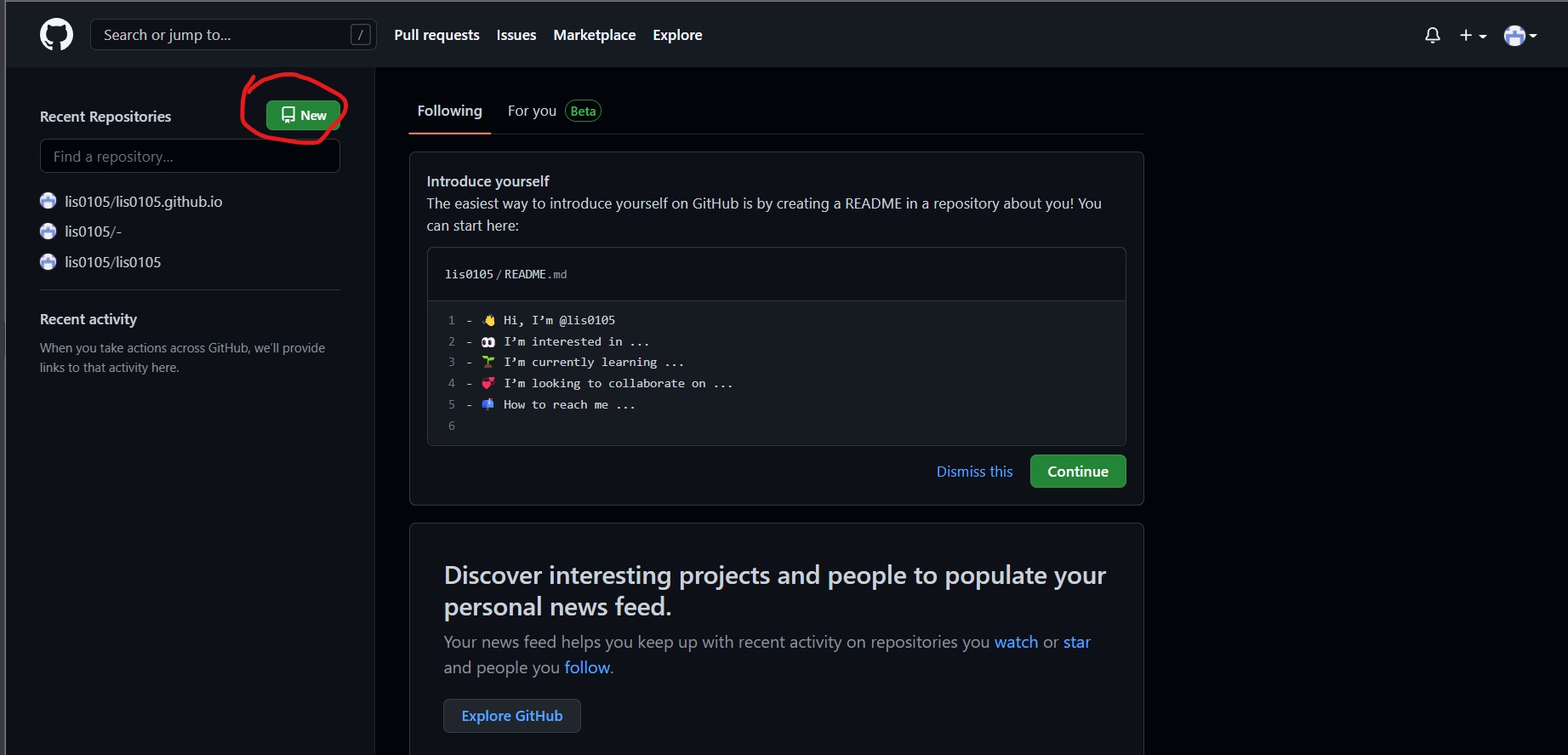Dismiss the Introduce yourself card
Screen dimensions: 1568x755
(974, 472)
